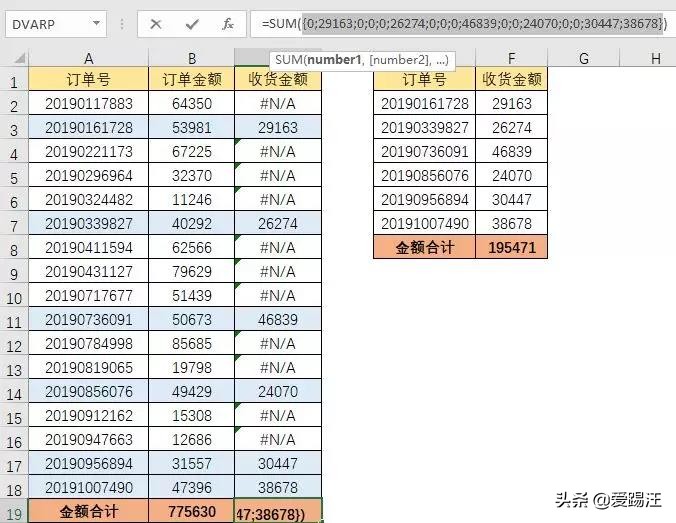Click header 订单号 in column E
The image size is (676, 523).
425,79
